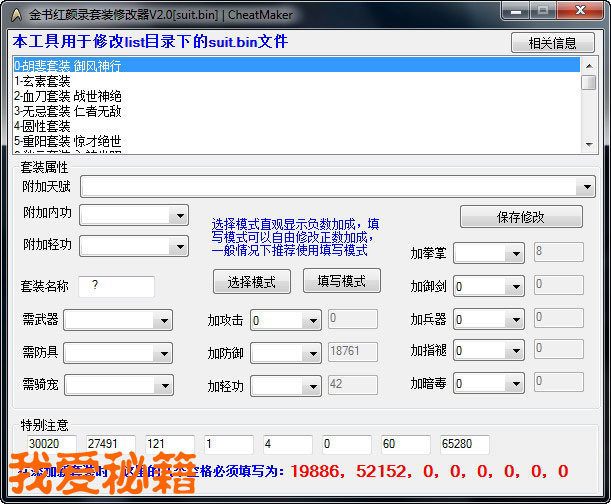Select list item 3-无忌套装 仁者无敌
The width and height of the screenshot is (611, 504).
[x=68, y=111]
